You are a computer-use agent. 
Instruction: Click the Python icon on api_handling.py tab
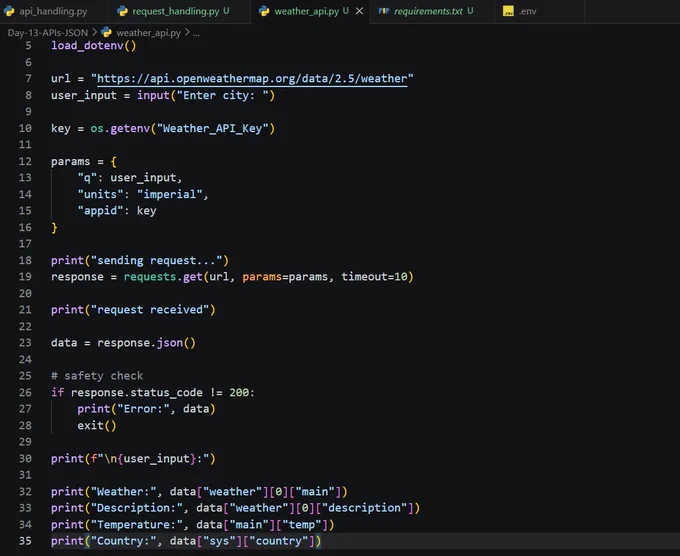[x=9, y=11]
